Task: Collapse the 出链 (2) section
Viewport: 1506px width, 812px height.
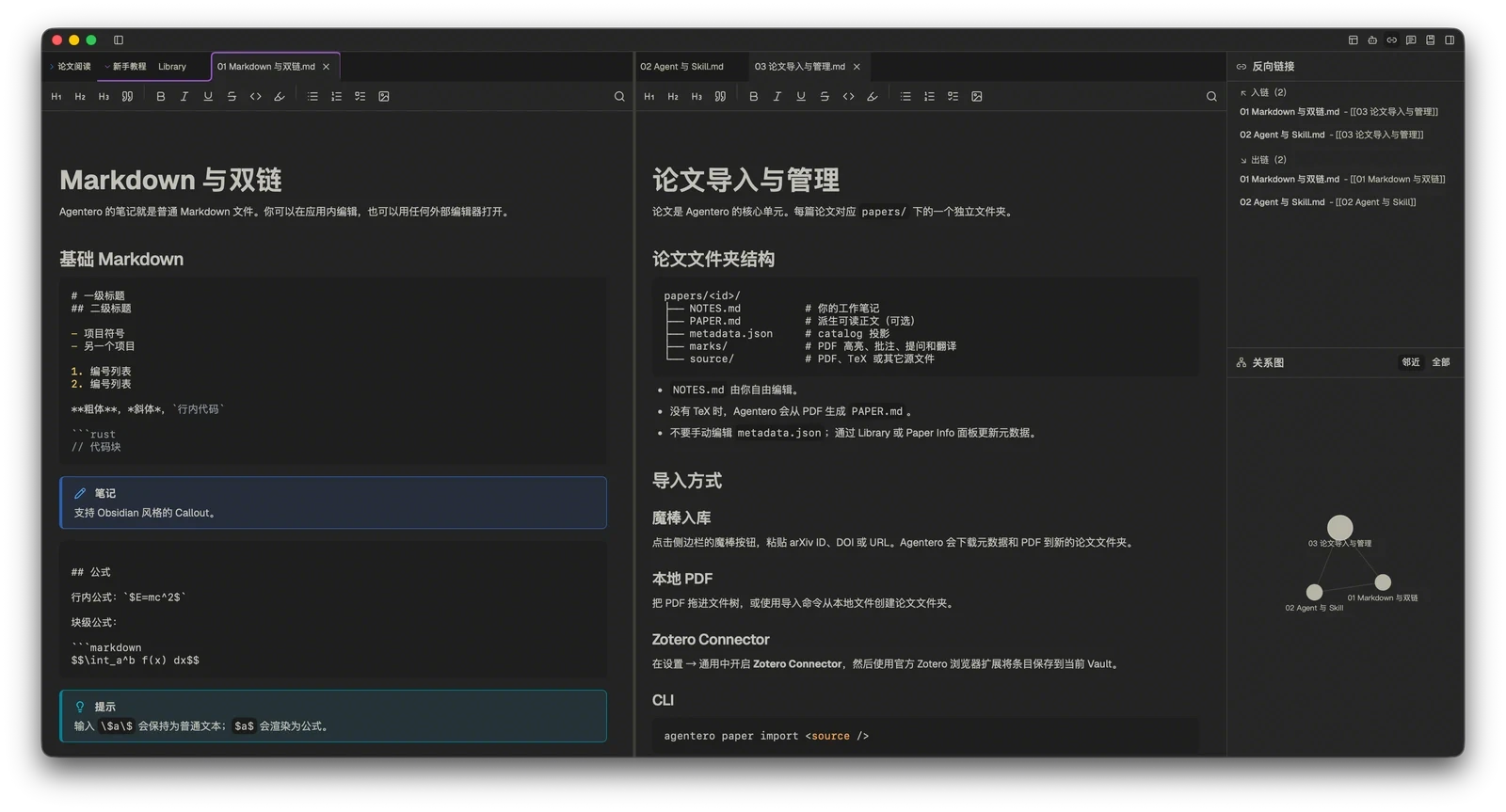Action: (1263, 160)
